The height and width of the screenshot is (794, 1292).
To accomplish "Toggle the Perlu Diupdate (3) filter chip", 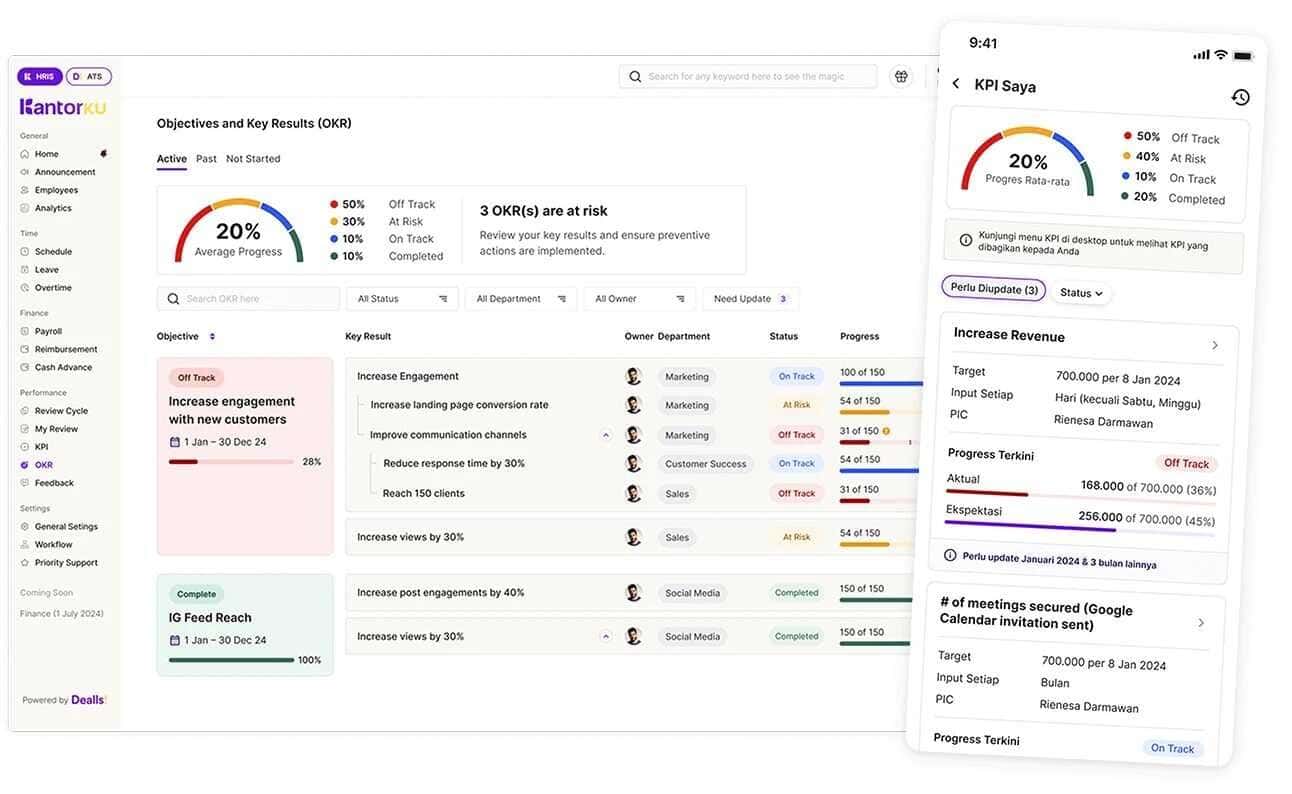I will 993,289.
